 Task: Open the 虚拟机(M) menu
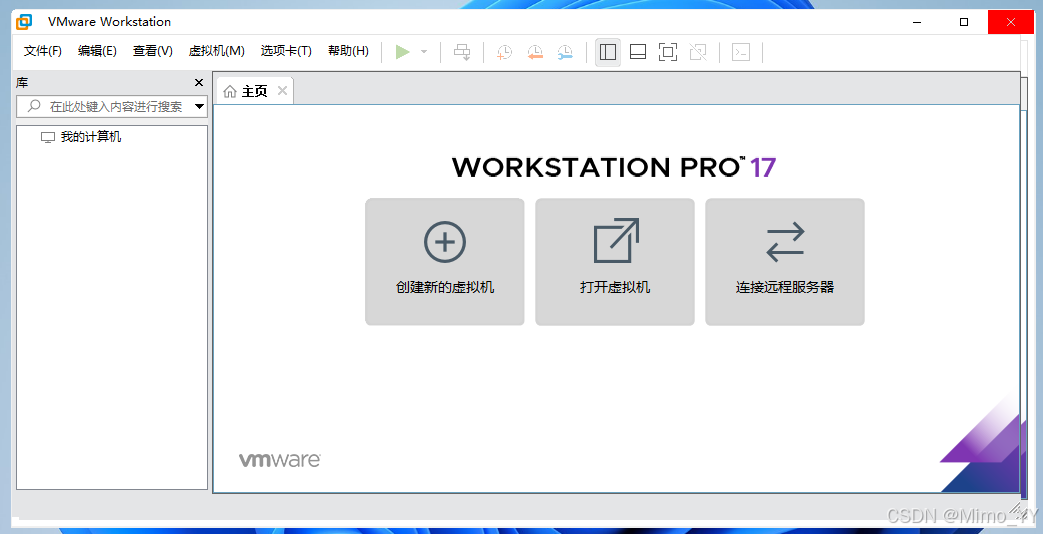216,51
